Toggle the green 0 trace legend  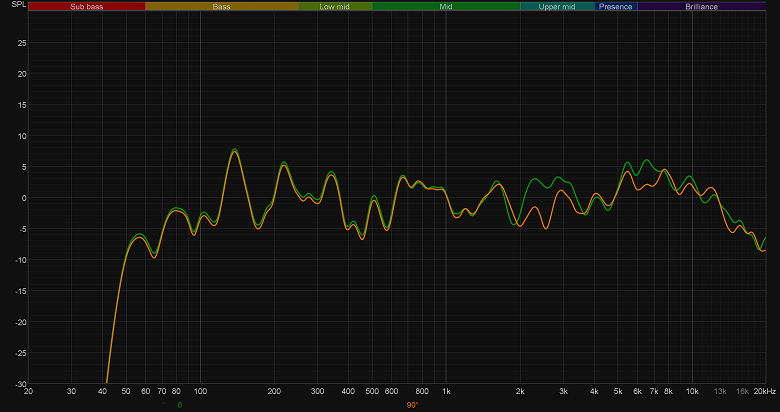180,405
